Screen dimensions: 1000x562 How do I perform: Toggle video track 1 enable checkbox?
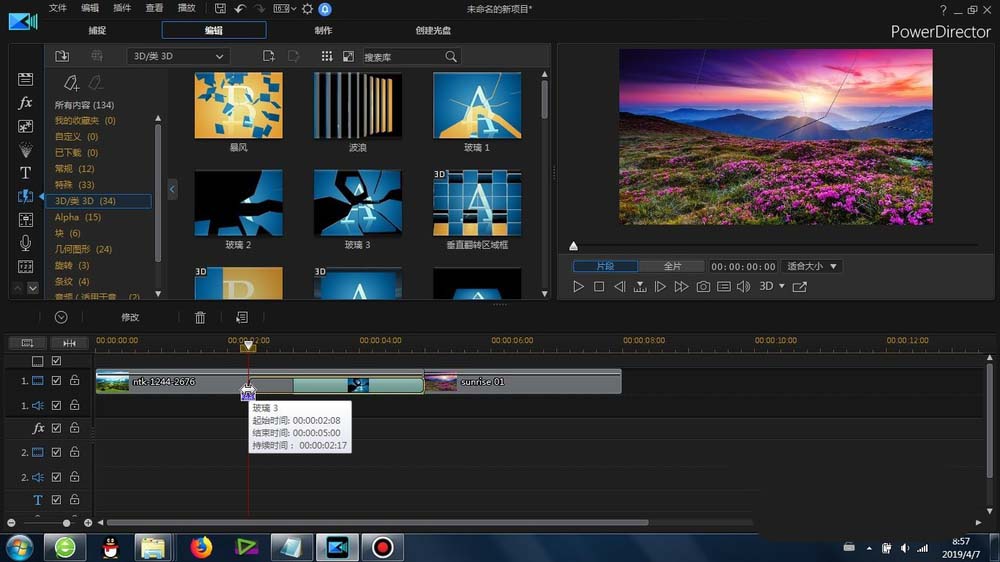pyautogui.click(x=56, y=381)
